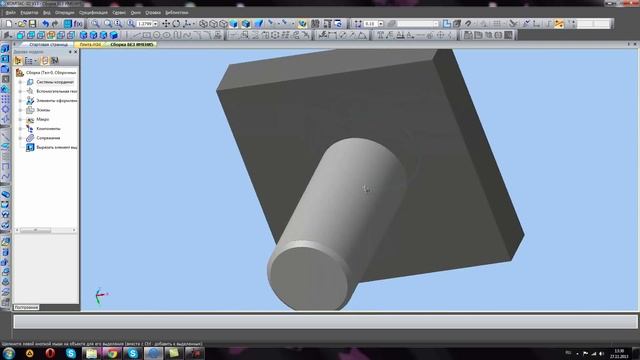Viewport: 640px width, 360px height.
Task: Create a new document with the New icon
Action: pos(9,24)
